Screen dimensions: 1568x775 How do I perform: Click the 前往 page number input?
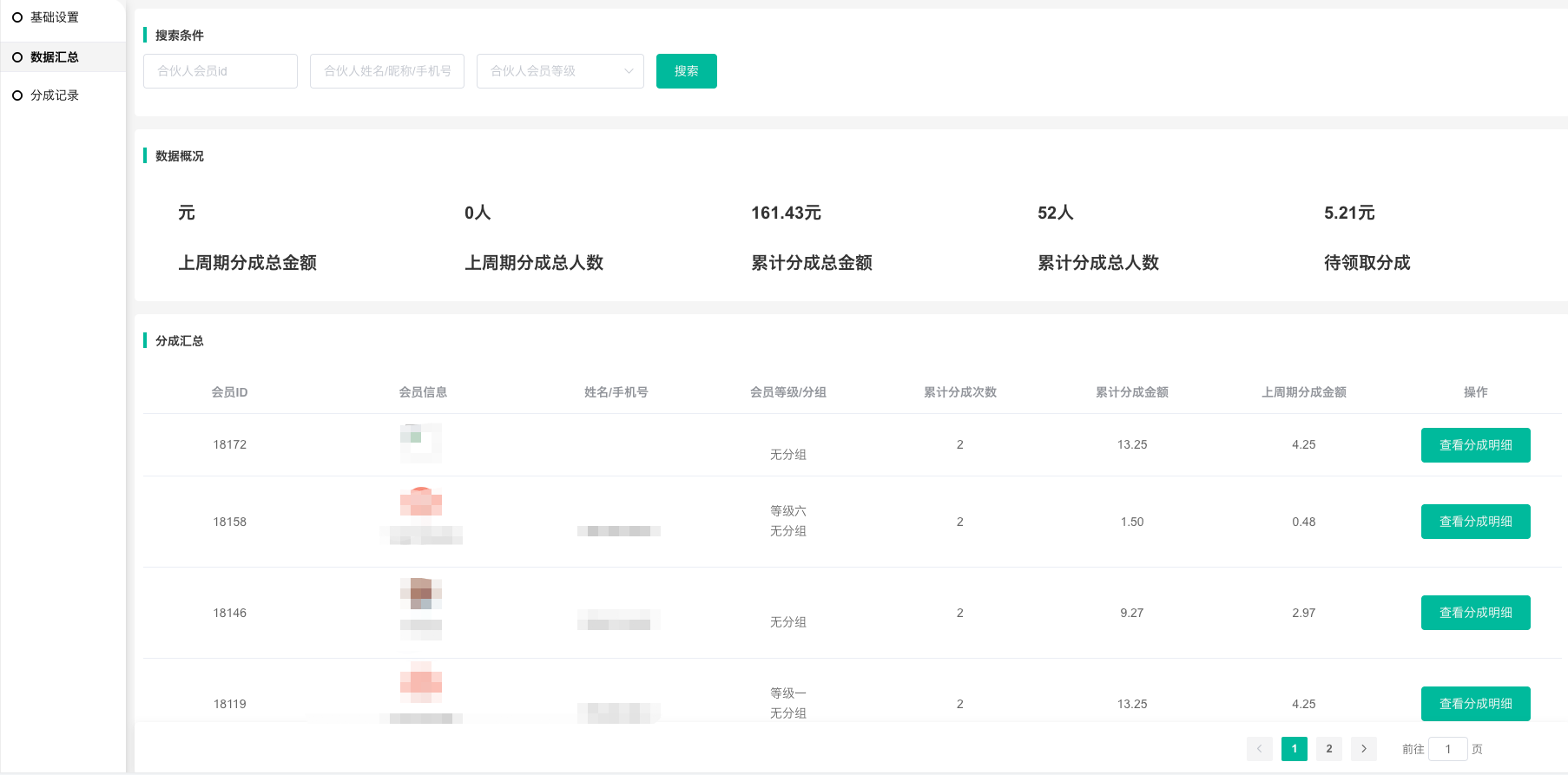(1447, 749)
